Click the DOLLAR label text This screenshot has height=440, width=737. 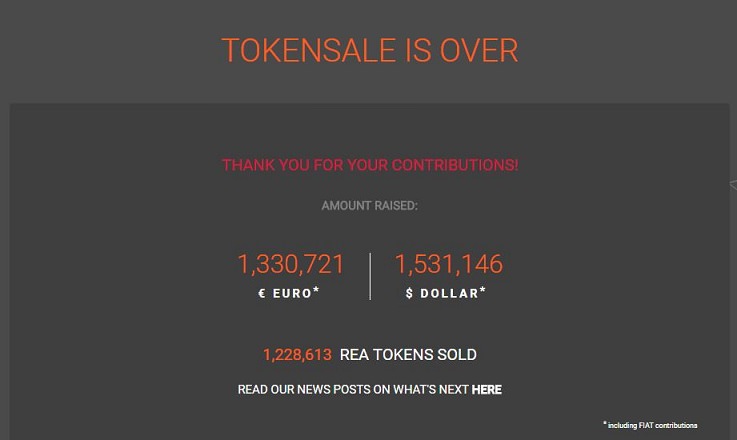(449, 294)
